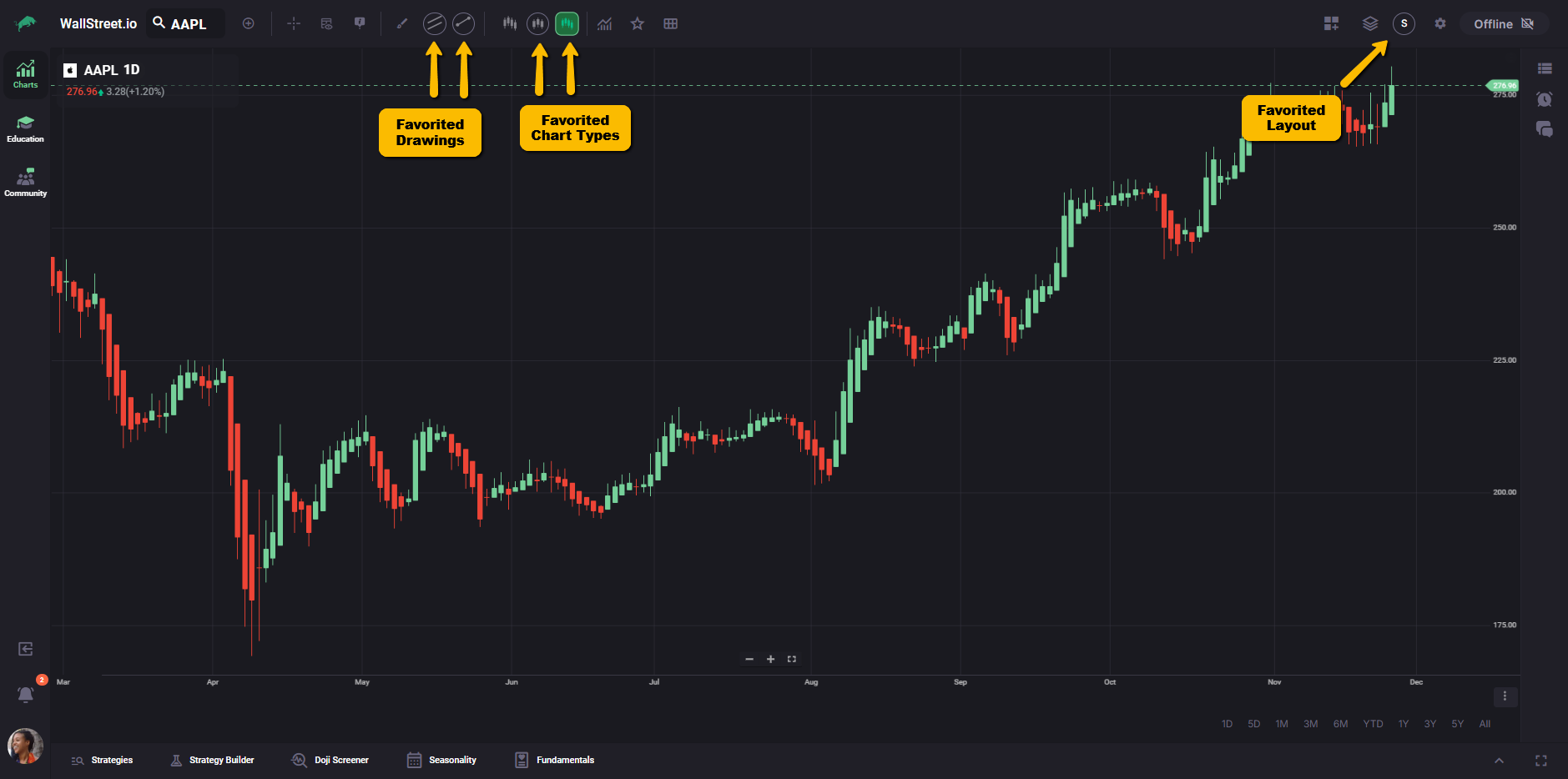
Task: Toggle the Offline streaming status button
Action: [1504, 23]
